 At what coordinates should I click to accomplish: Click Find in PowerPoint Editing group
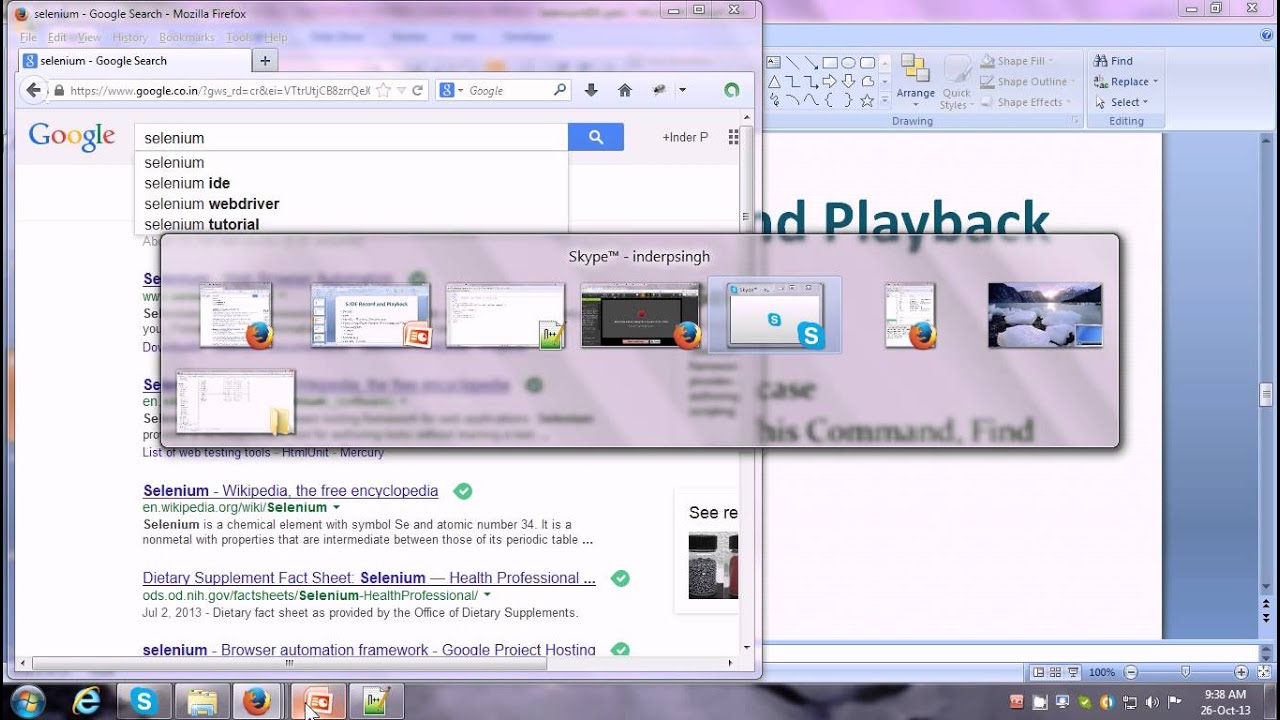click(1113, 61)
